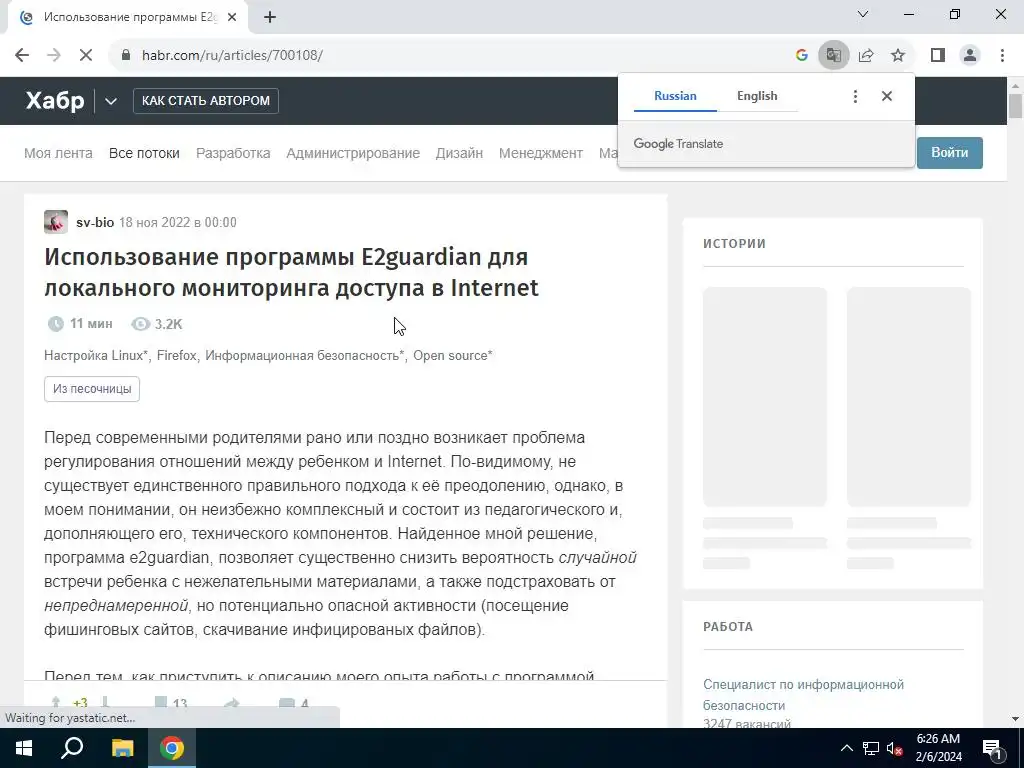Open the Информационная безопасность hub link
Viewport: 1024px width, 768px height.
pos(305,356)
